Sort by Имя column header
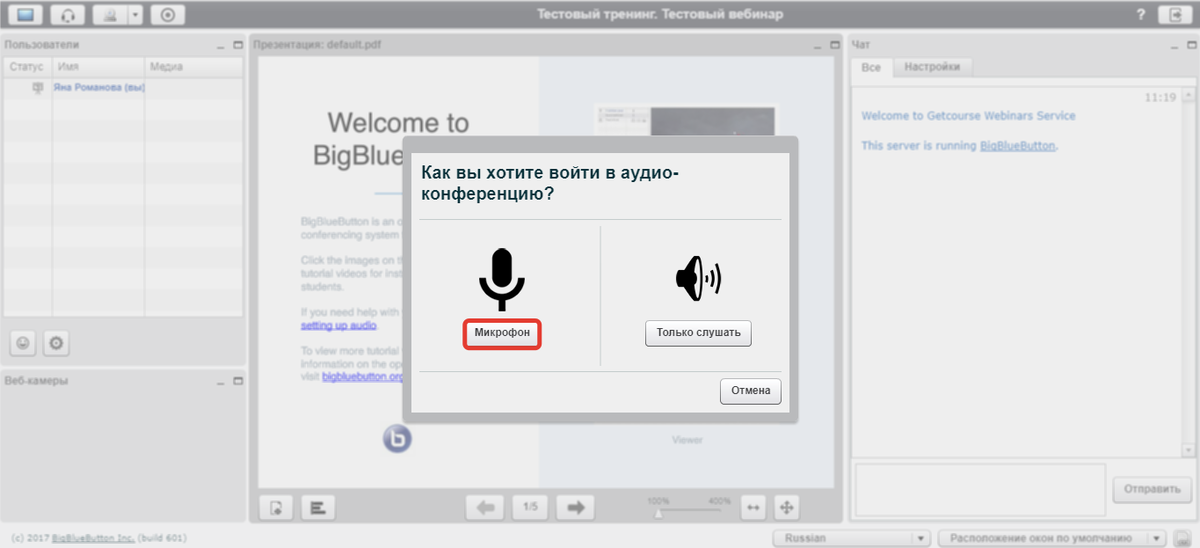Image resolution: width=1200 pixels, height=548 pixels. coord(98,67)
